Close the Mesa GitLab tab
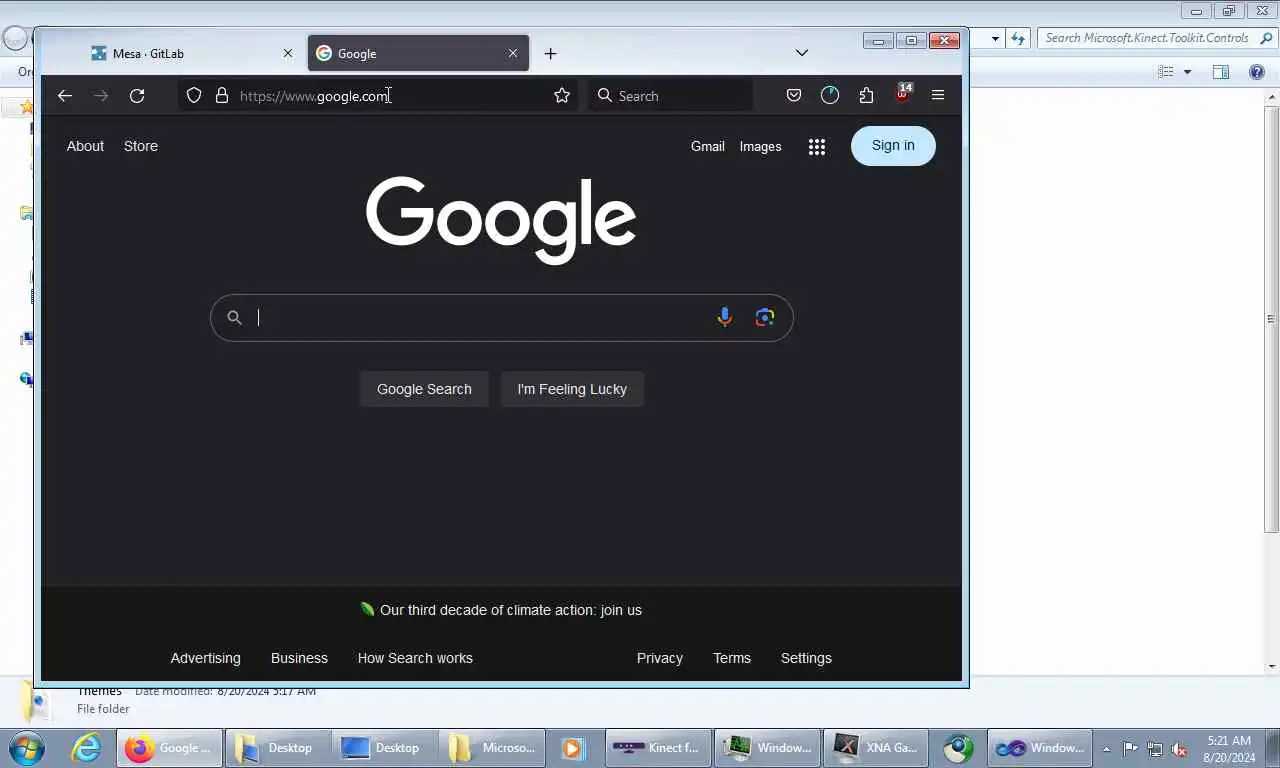 [x=288, y=53]
